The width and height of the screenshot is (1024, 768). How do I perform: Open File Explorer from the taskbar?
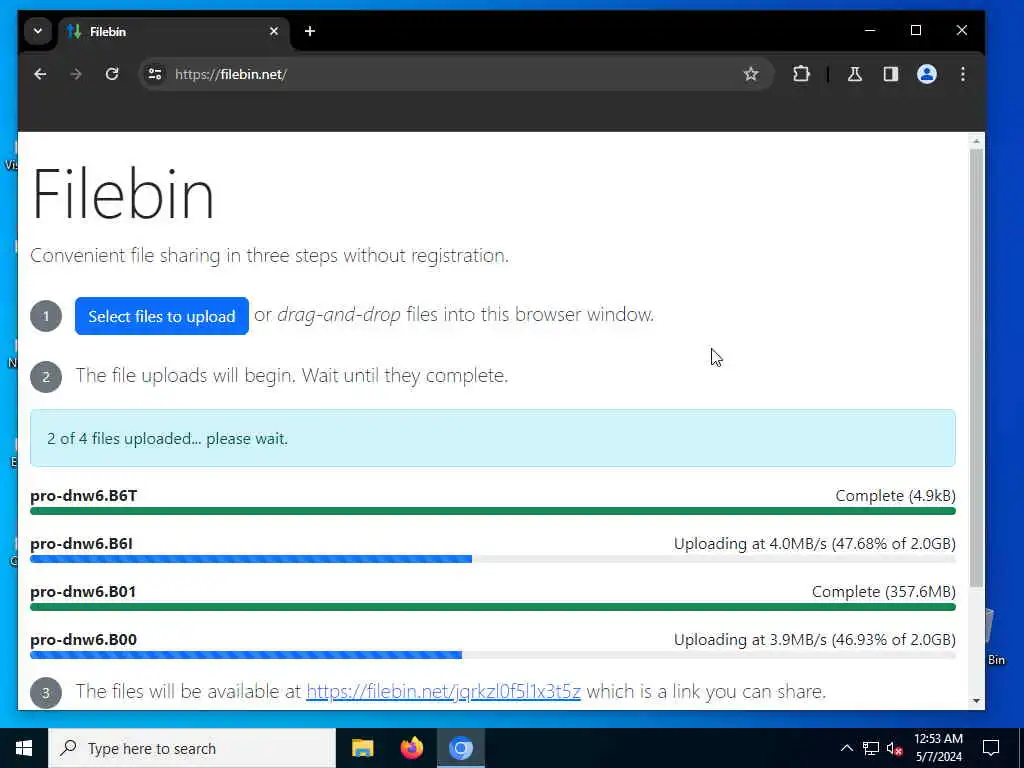(x=362, y=748)
